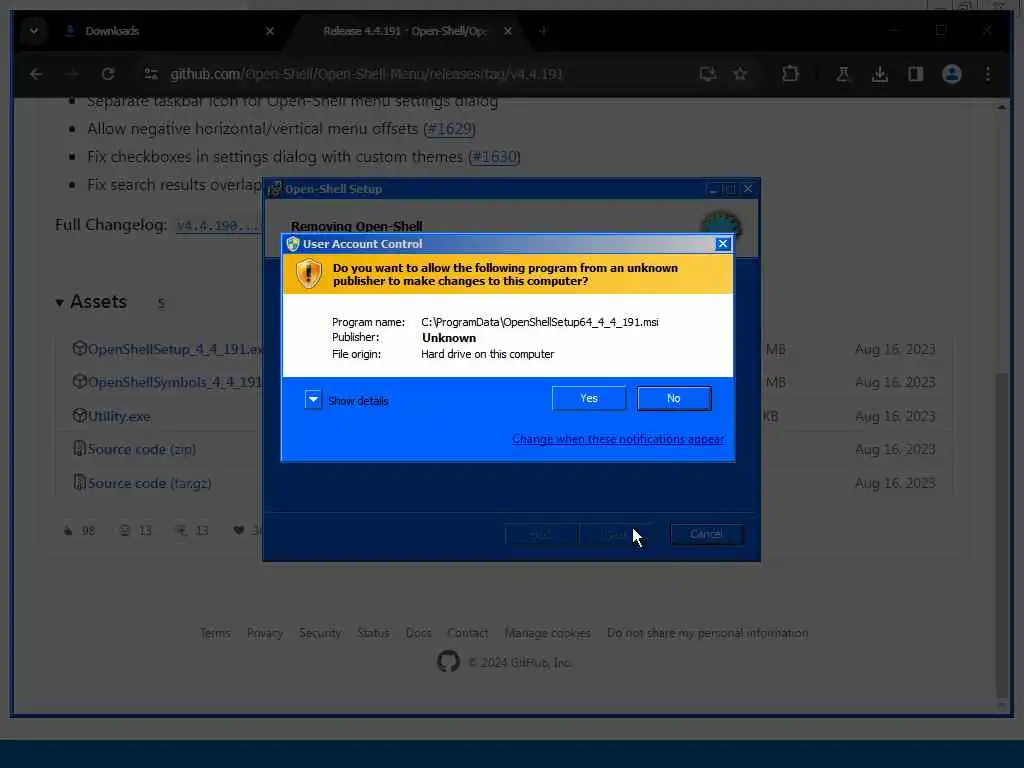Toggle the browser side panel icon

click(x=916, y=74)
